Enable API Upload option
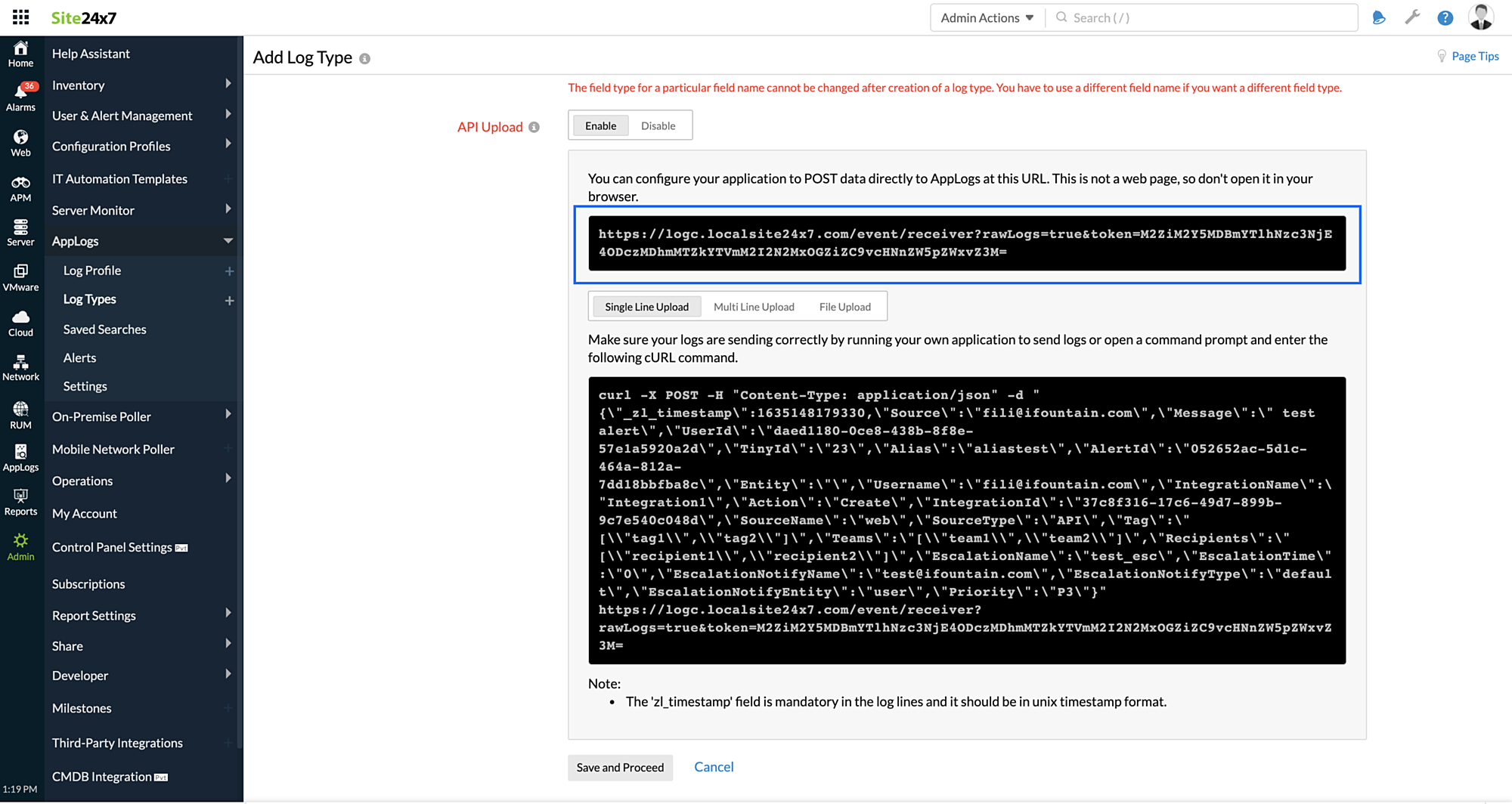The height and width of the screenshot is (804, 1512). pyautogui.click(x=600, y=125)
